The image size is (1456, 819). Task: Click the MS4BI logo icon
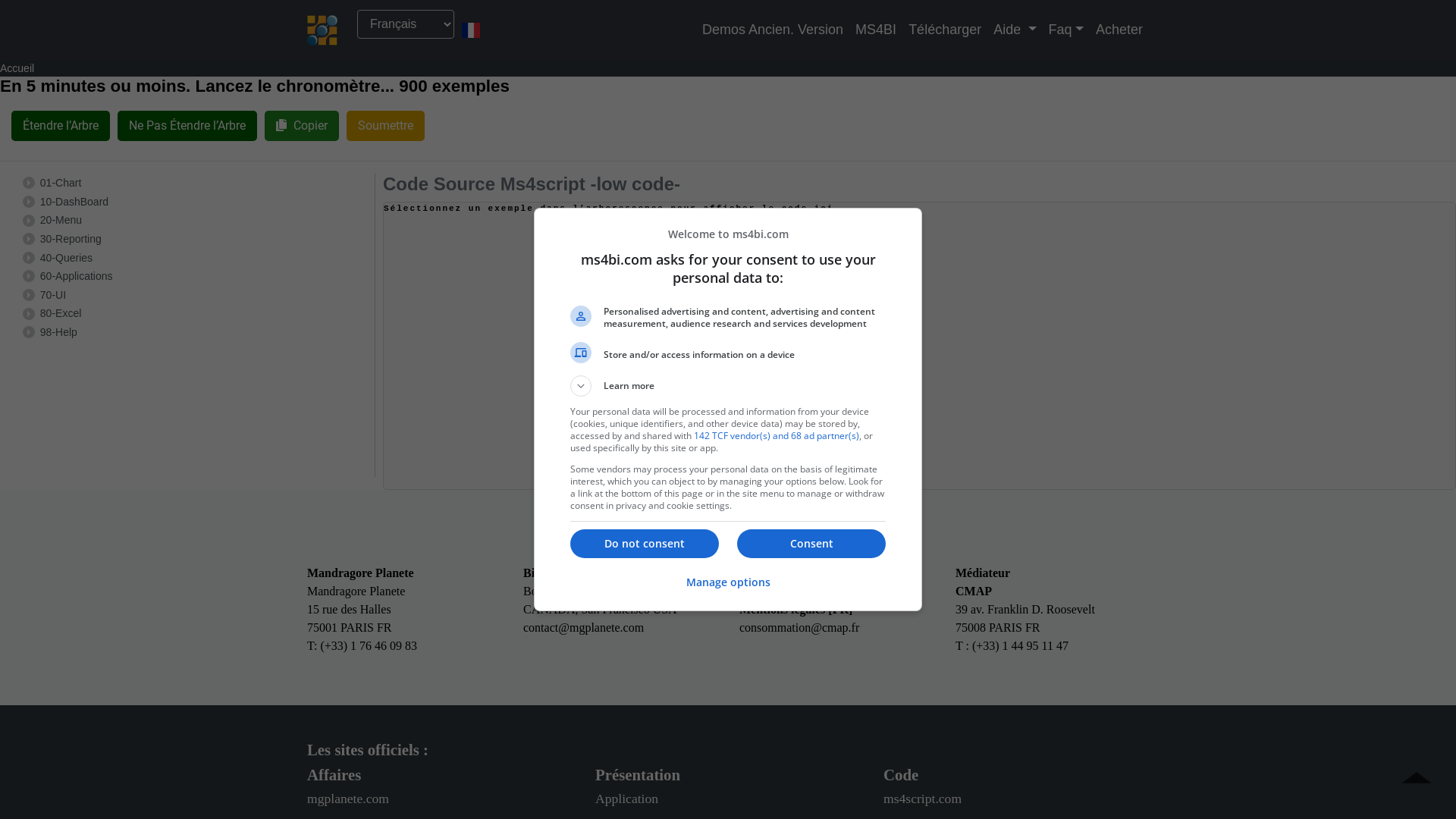click(322, 30)
